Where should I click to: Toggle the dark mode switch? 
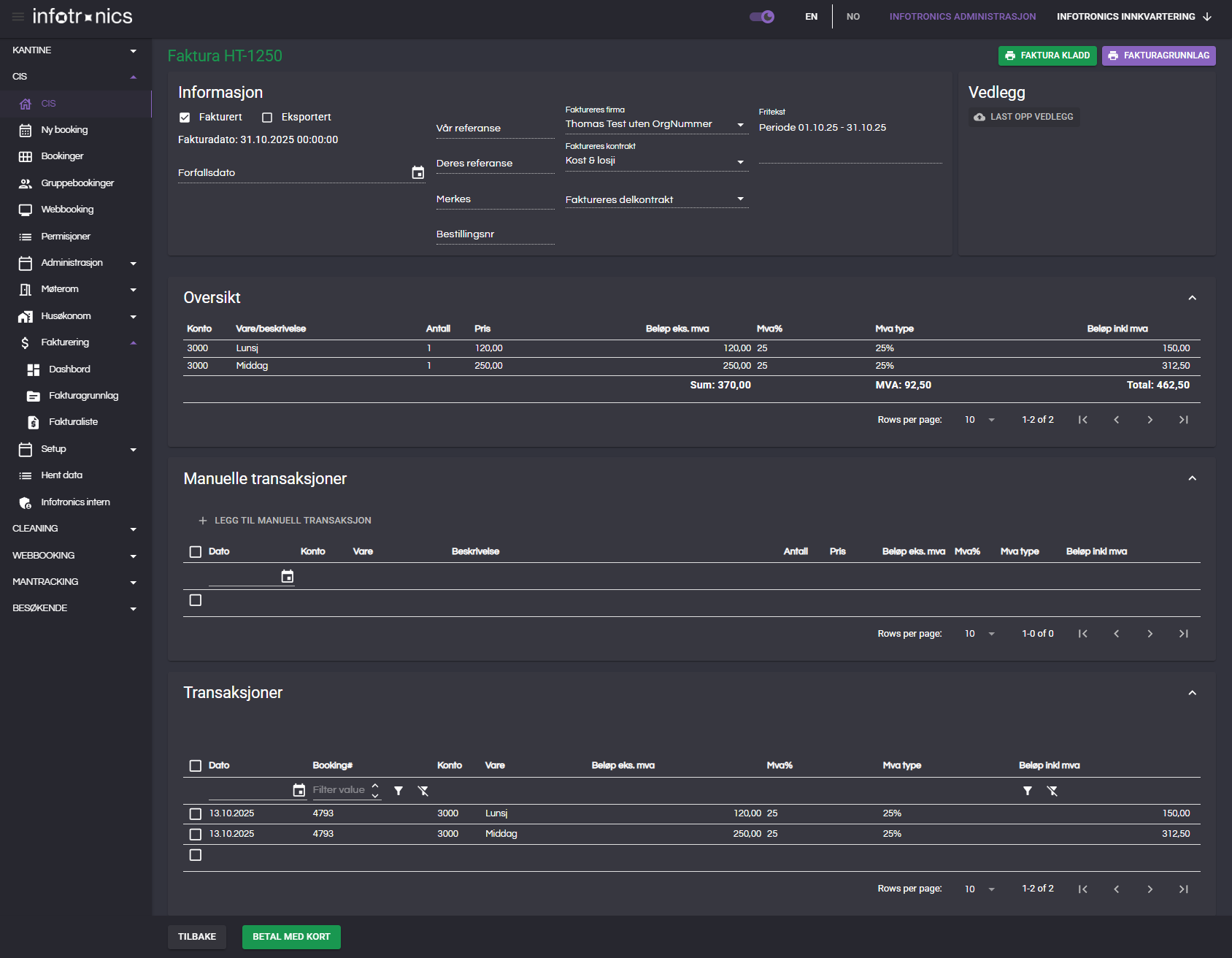762,17
